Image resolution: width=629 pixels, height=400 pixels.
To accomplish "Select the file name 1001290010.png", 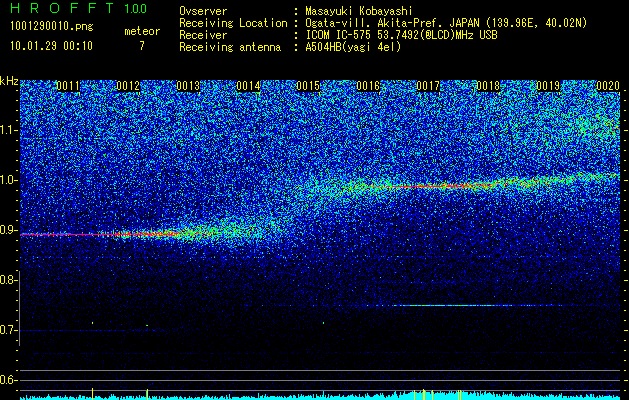I will click(52, 27).
